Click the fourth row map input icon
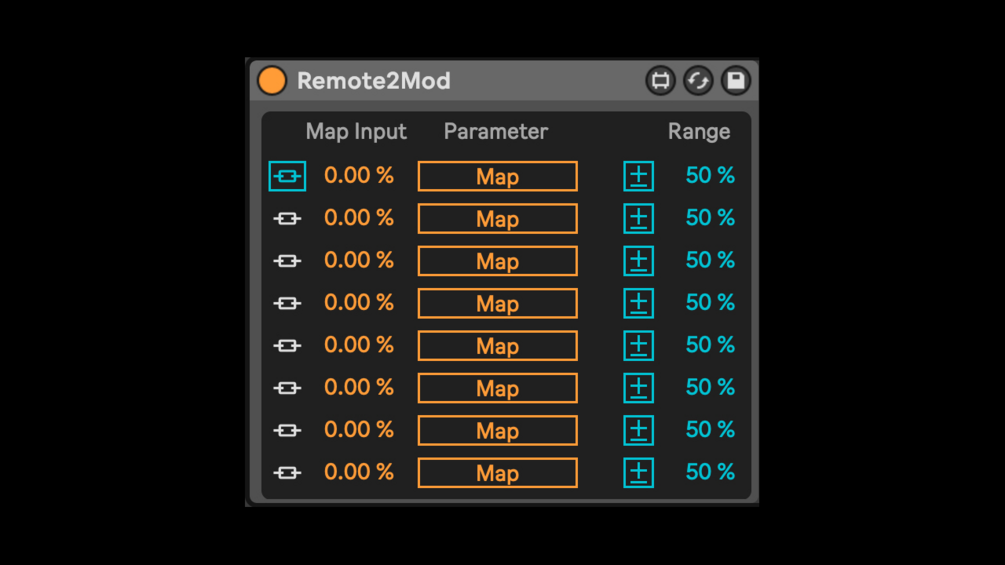The width and height of the screenshot is (1005, 565). coord(287,303)
